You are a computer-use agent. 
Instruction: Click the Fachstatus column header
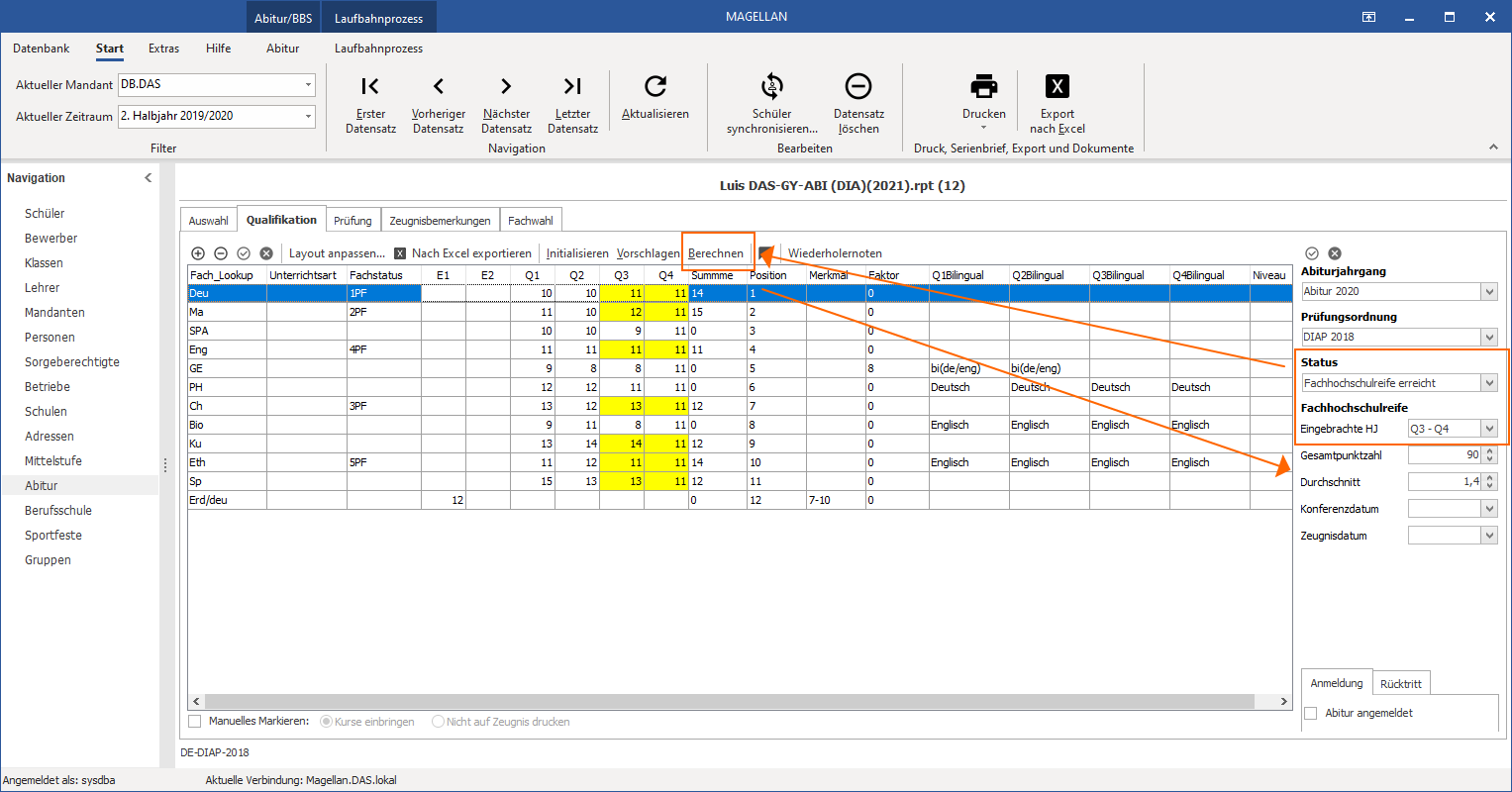[x=384, y=275]
